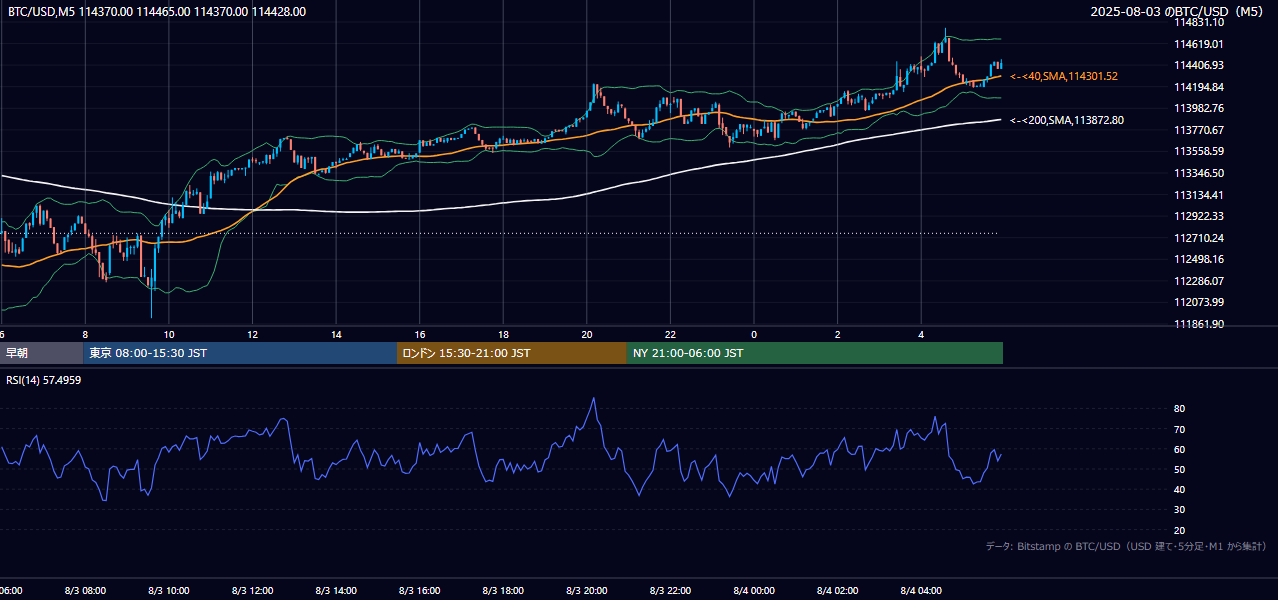Click the 8/3 08:00 date axis label
Viewport: 1278px width, 600px height.
pos(85,591)
